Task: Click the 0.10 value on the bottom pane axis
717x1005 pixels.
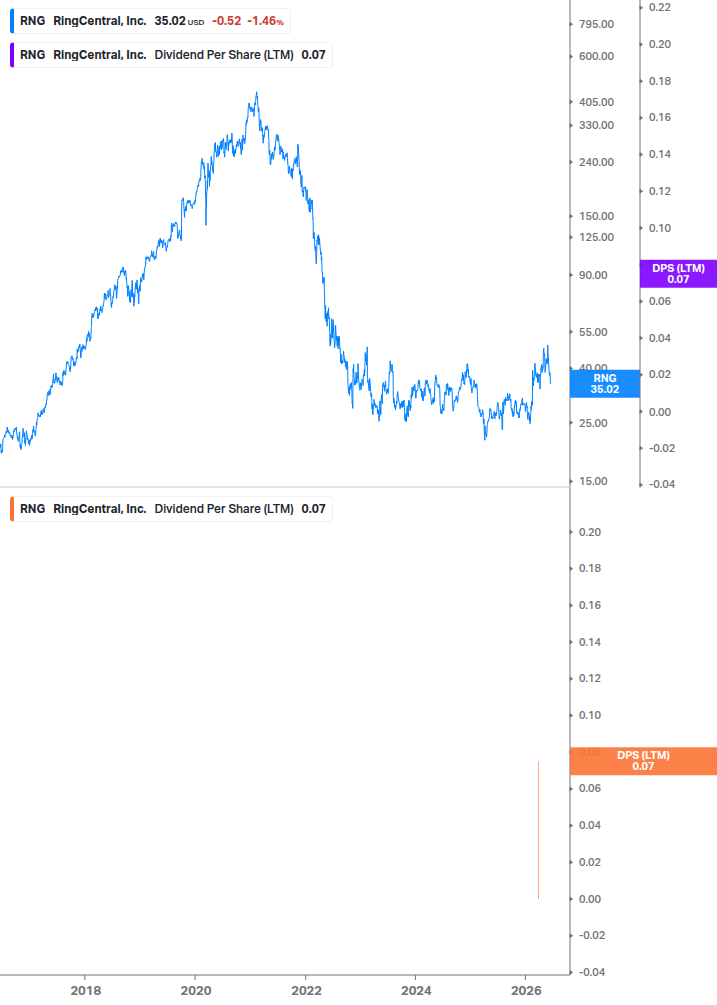Action: (589, 715)
